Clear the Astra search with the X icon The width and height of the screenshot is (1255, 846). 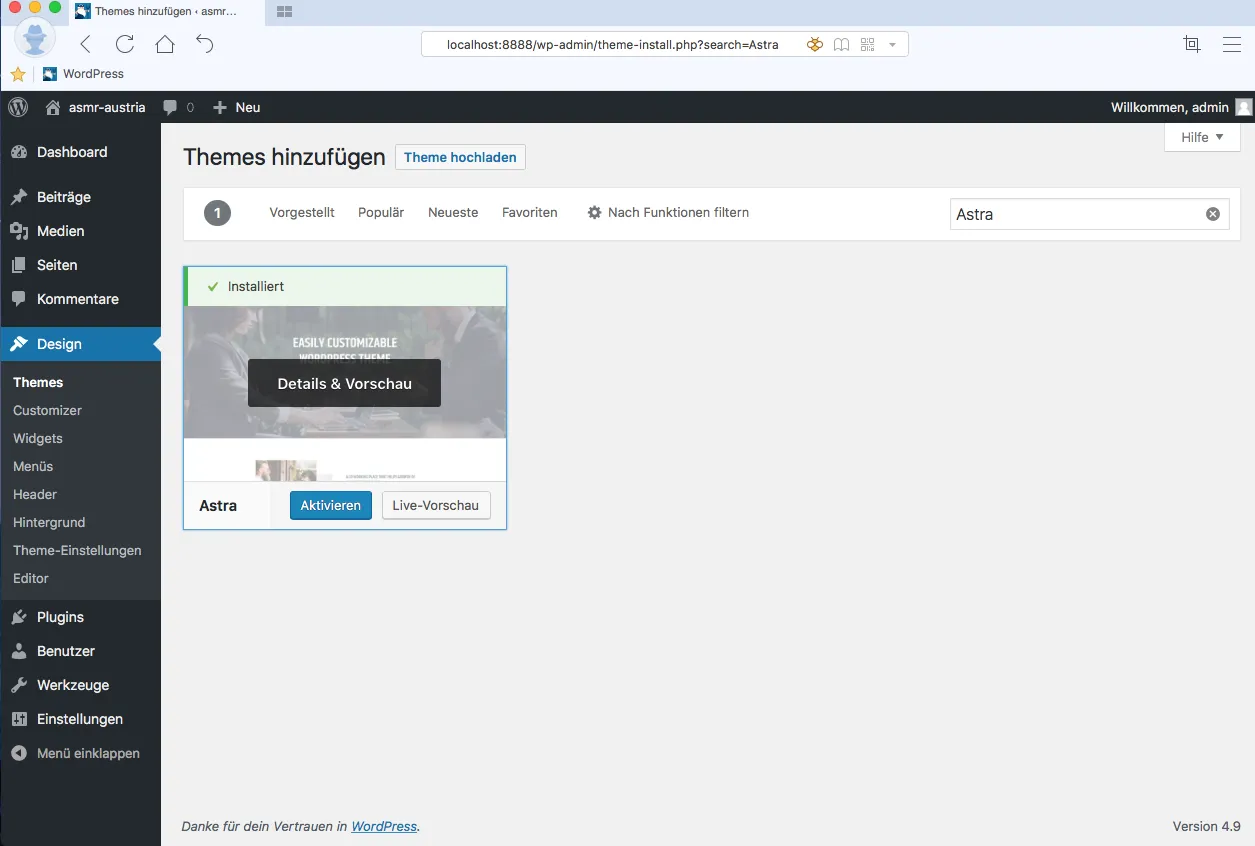pos(1213,214)
